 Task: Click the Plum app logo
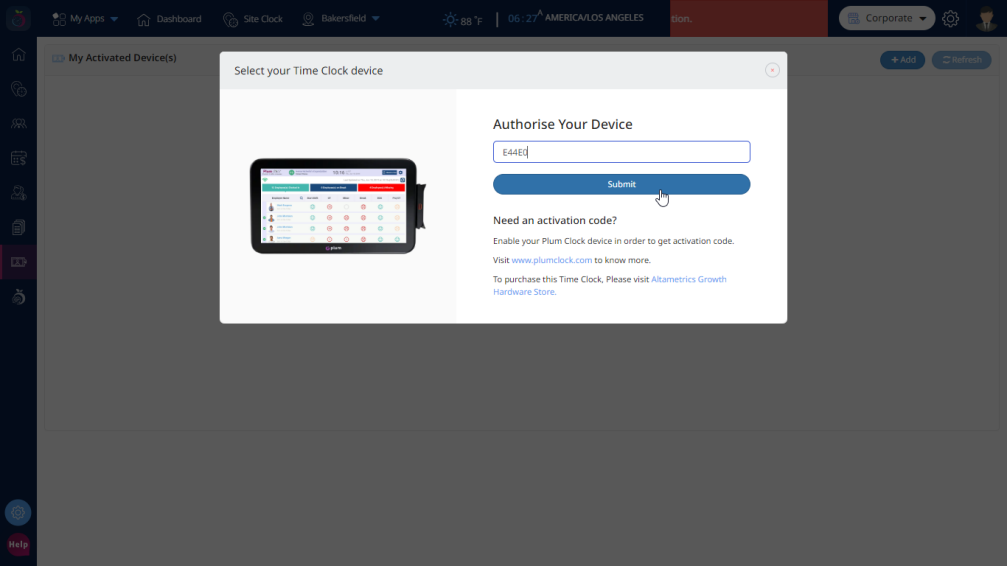tap(18, 19)
